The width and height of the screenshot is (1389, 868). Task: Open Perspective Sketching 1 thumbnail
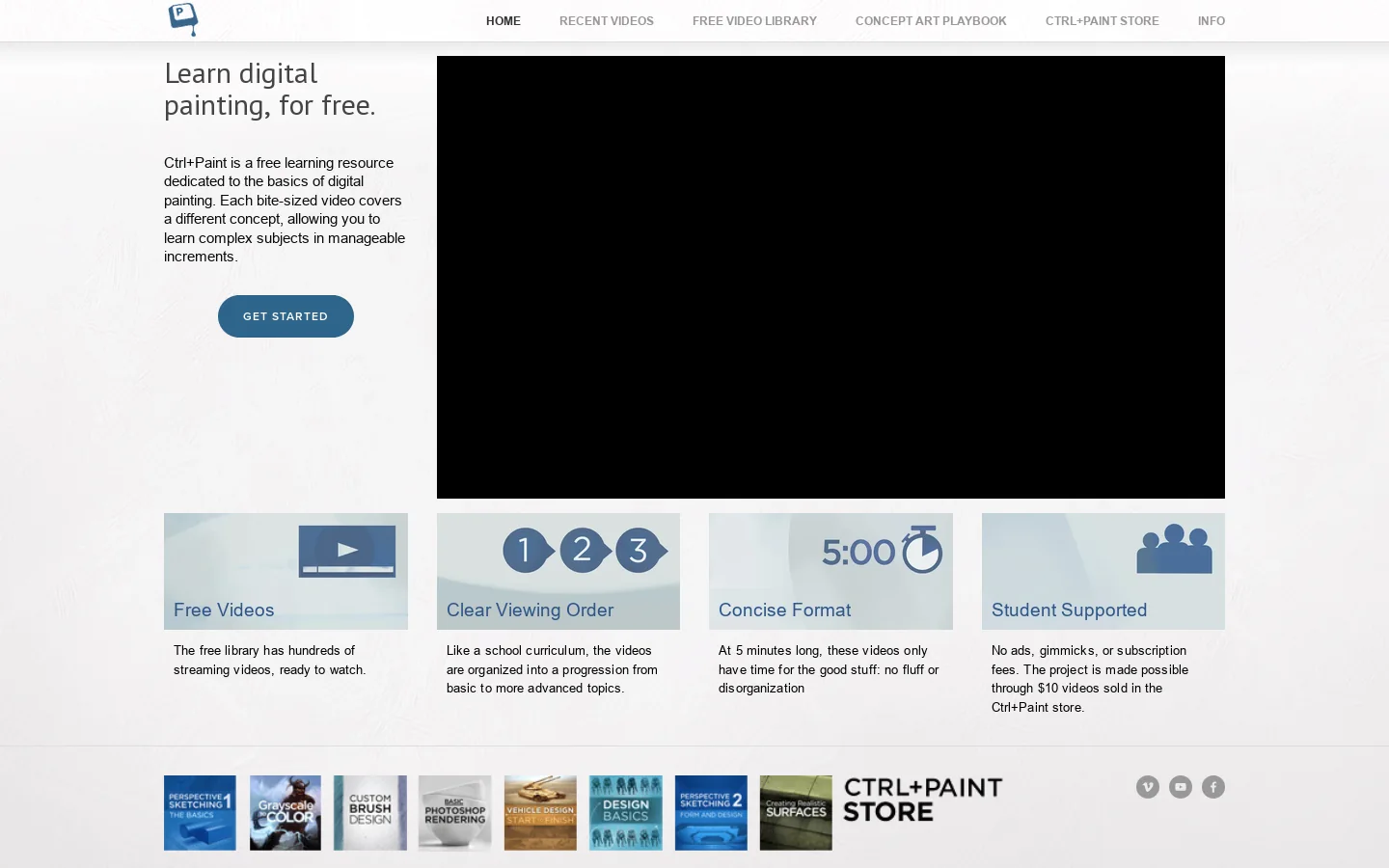(200, 813)
